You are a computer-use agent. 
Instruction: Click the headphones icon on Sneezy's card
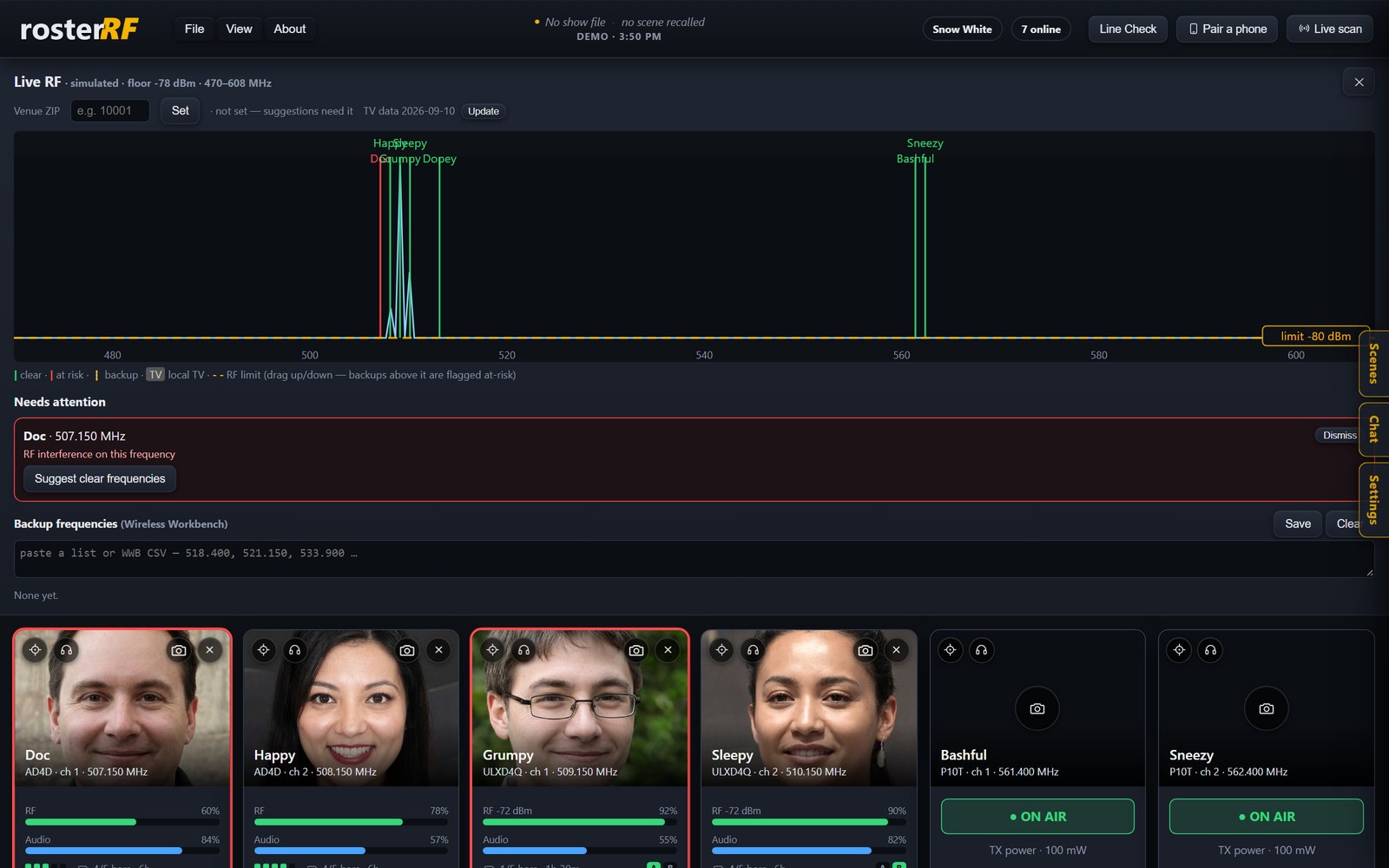coord(1210,650)
